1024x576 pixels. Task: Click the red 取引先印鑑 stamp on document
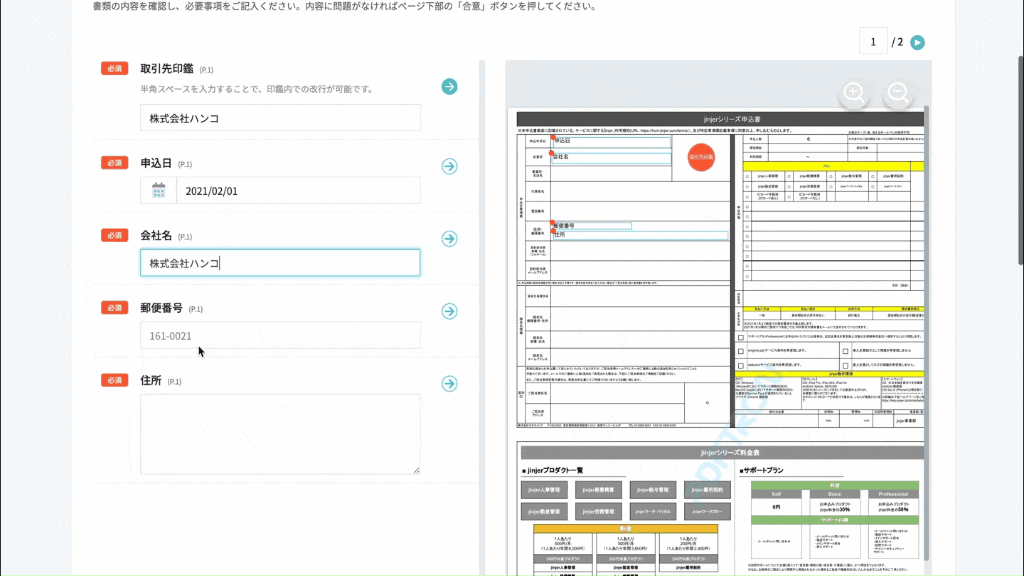[x=701, y=157]
